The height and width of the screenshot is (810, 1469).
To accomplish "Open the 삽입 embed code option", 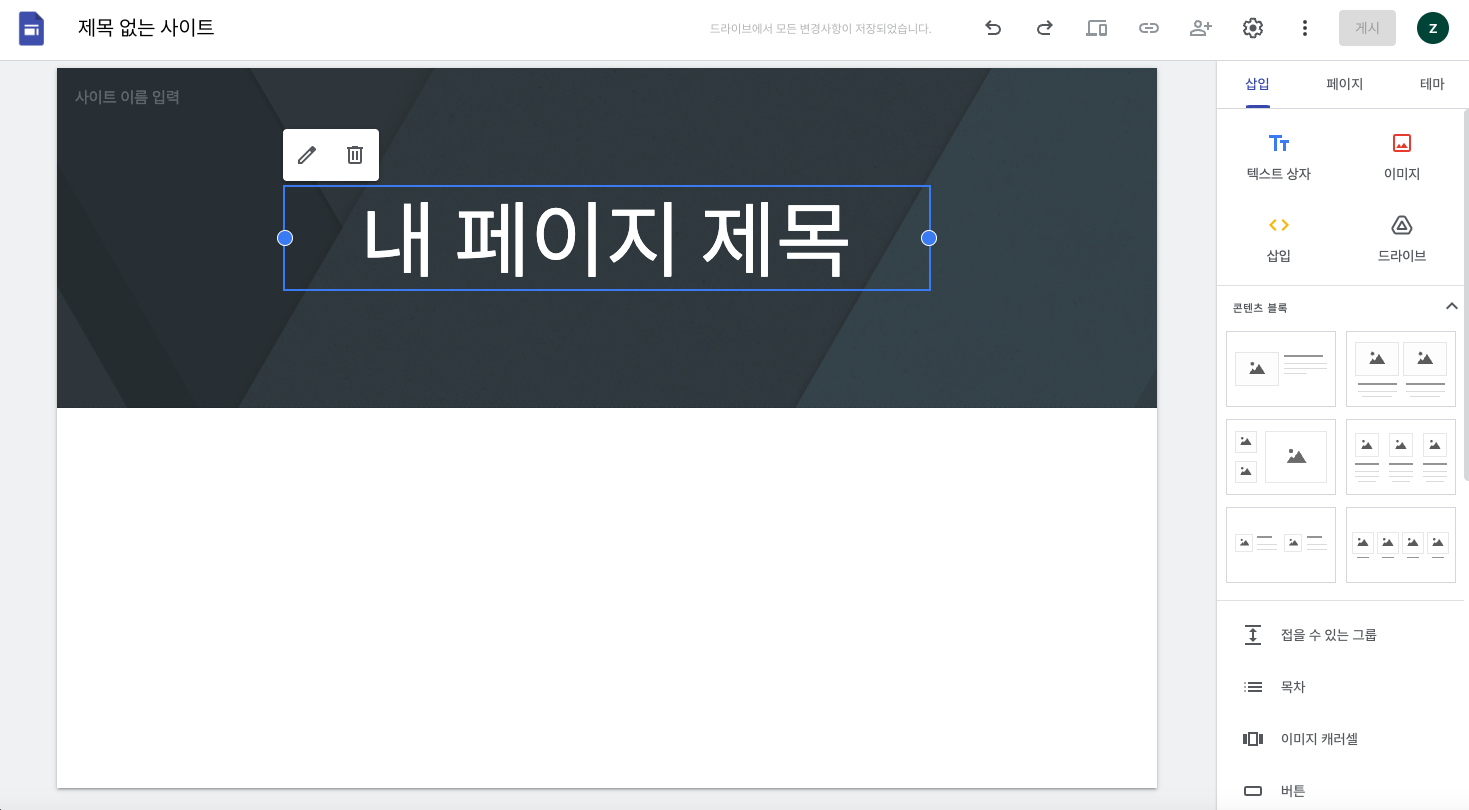I will [x=1279, y=239].
